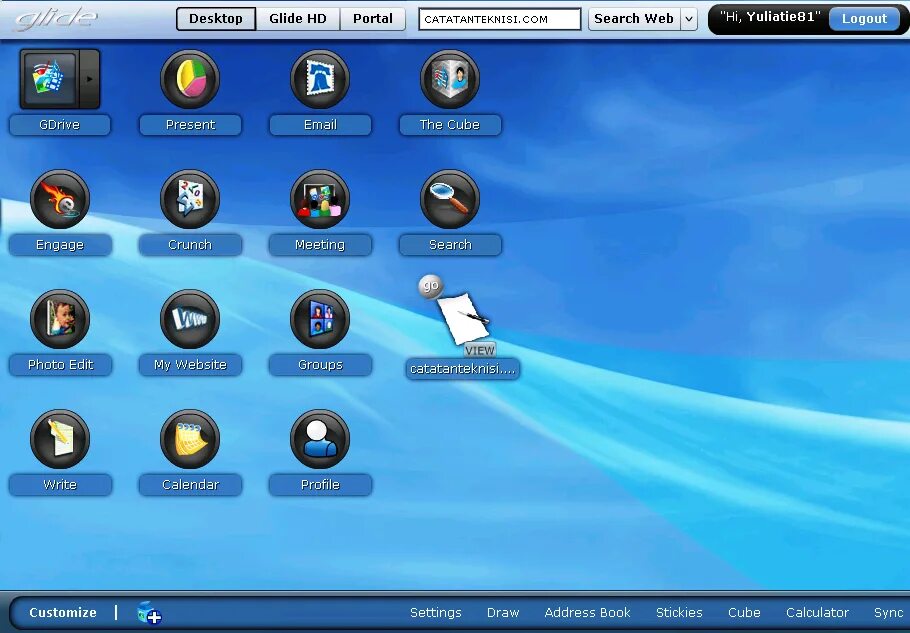
Task: Focus the CATATANTEKNISI.COM search field
Action: click(500, 19)
